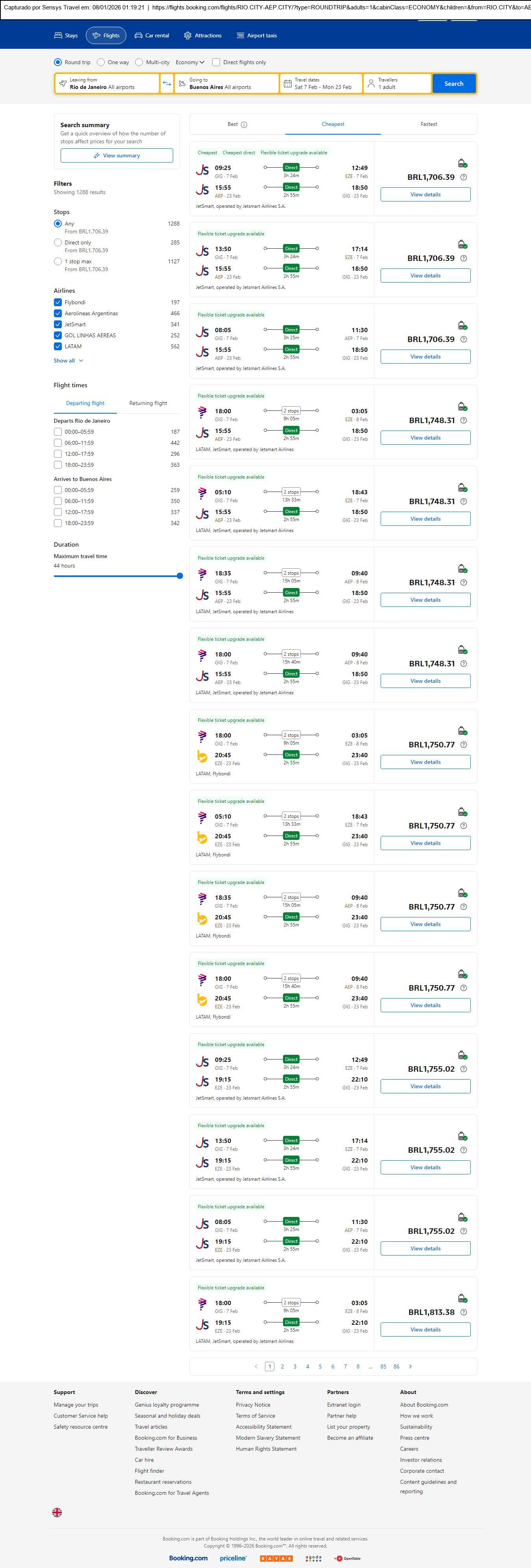Click the View summary button

pyautogui.click(x=116, y=156)
